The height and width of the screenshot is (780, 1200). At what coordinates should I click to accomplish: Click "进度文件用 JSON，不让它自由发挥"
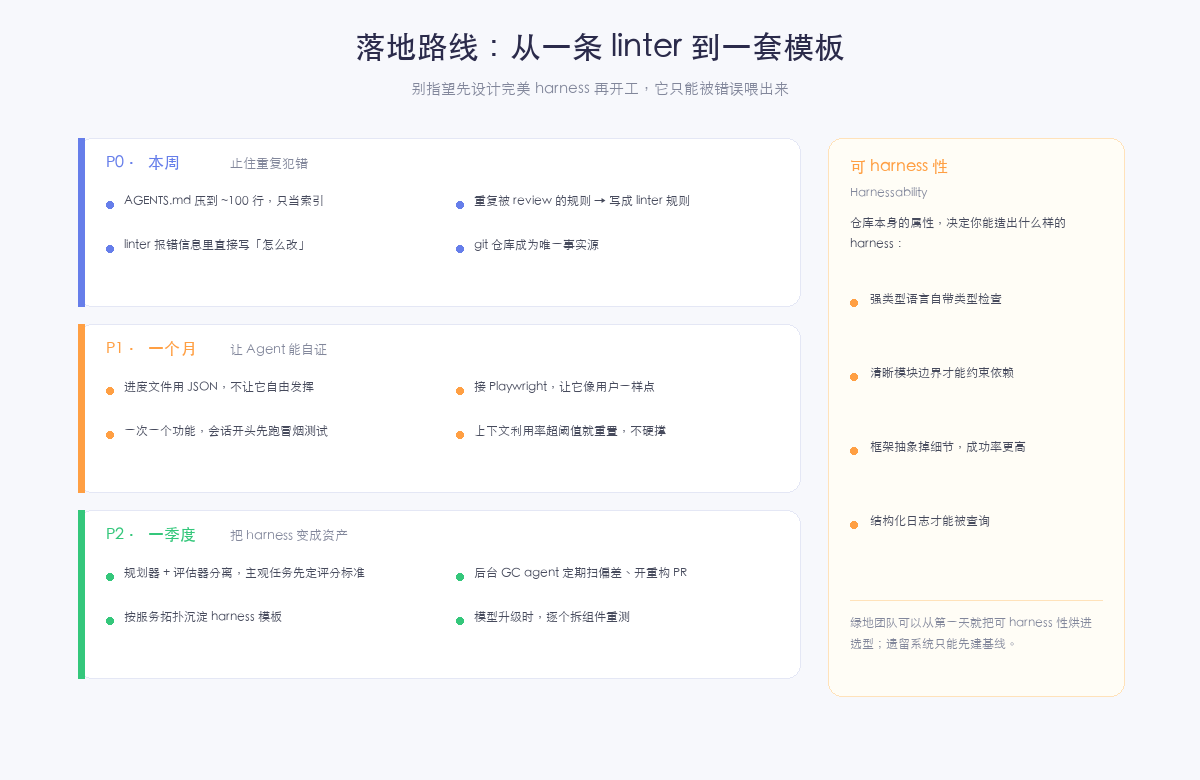tap(219, 387)
